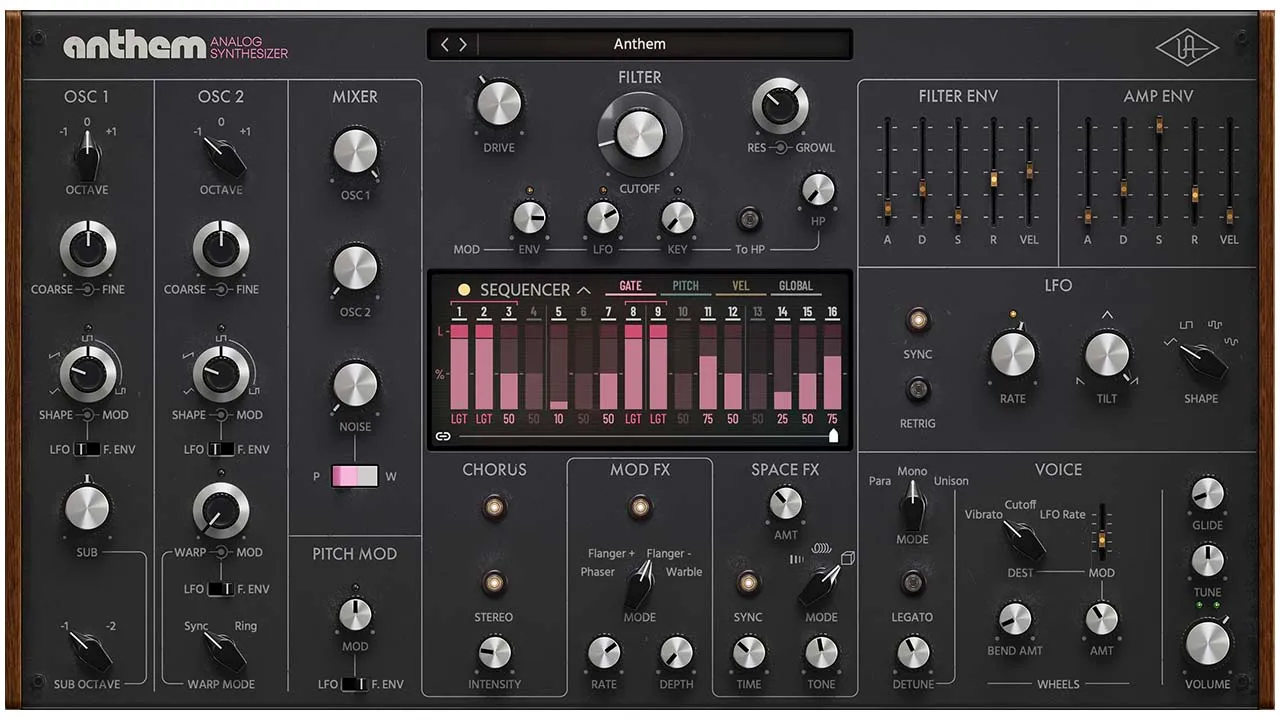Open the sequencer Global tab

[x=795, y=286]
